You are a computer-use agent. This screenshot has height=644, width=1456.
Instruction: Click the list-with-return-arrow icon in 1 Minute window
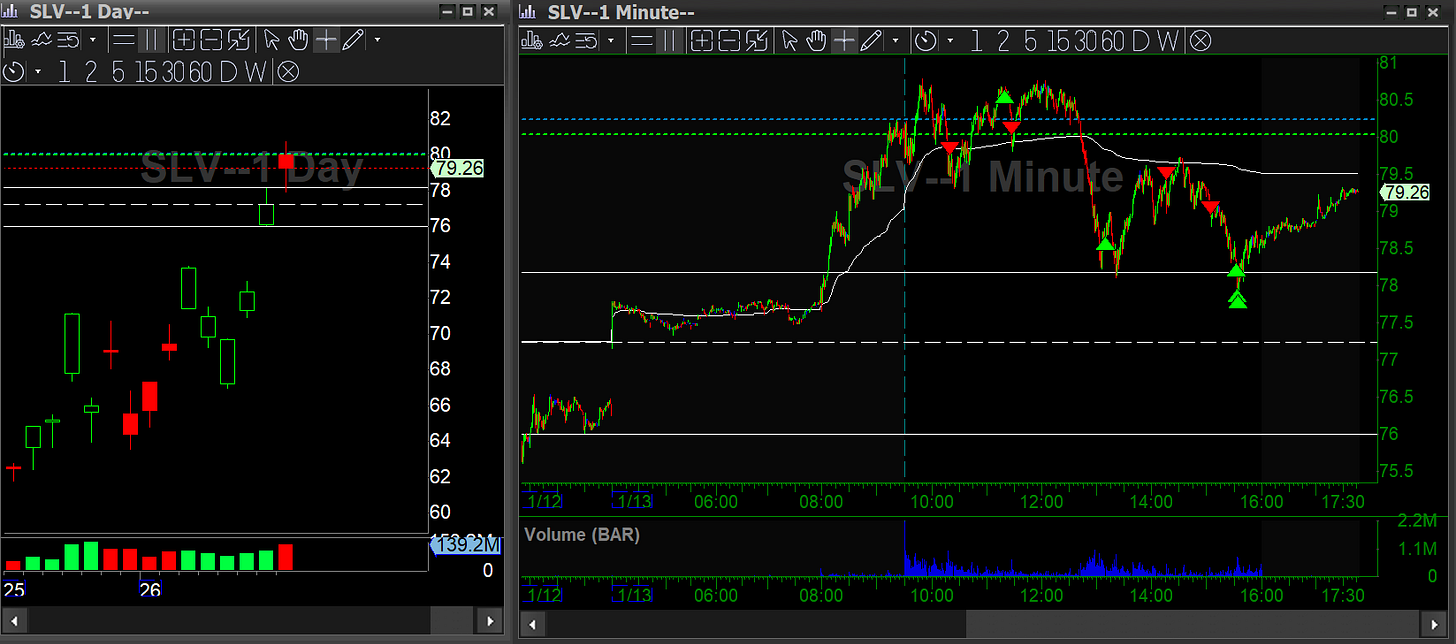click(x=587, y=40)
